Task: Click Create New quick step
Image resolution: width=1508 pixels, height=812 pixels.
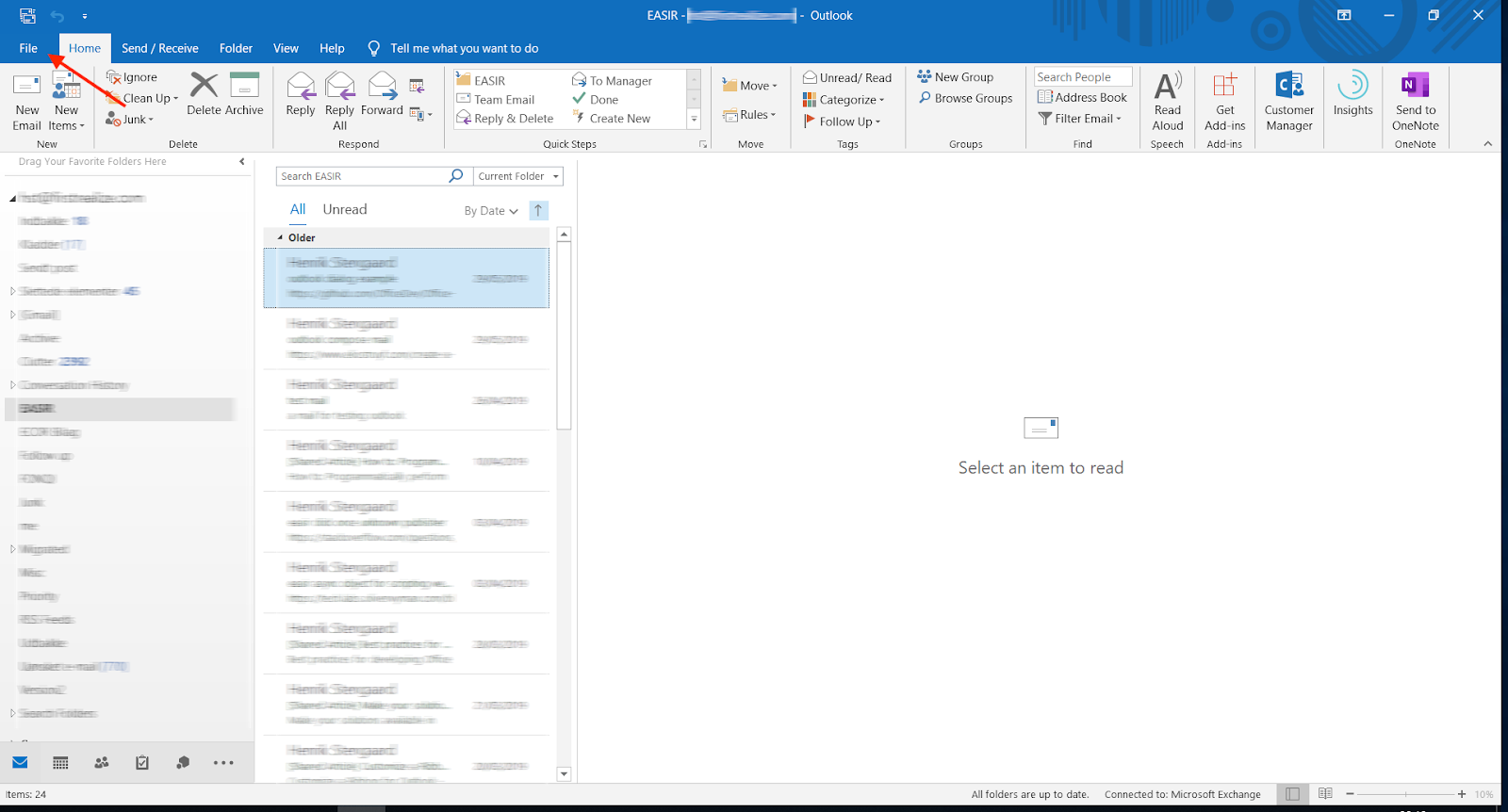Action: (x=611, y=119)
